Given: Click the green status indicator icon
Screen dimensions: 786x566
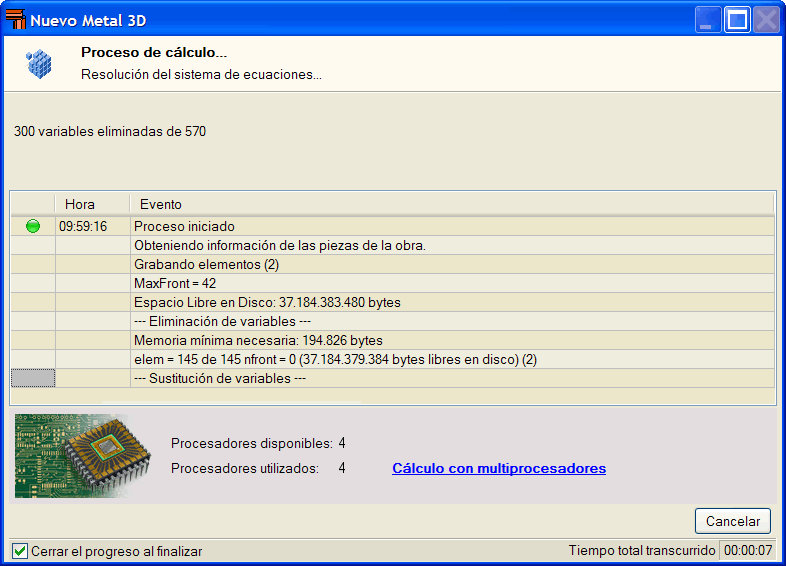Looking at the screenshot, I should point(33,226).
